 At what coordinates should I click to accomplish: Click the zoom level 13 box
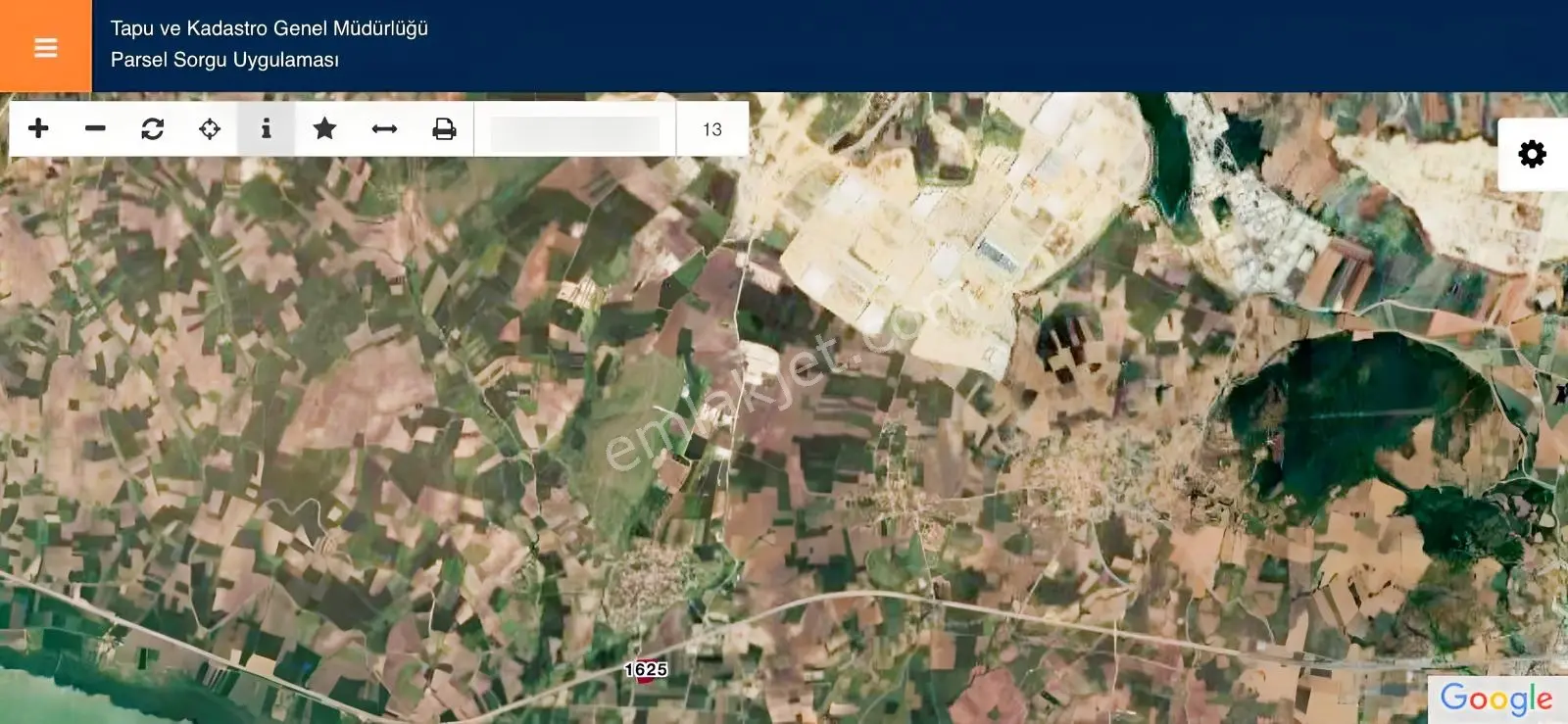(712, 129)
